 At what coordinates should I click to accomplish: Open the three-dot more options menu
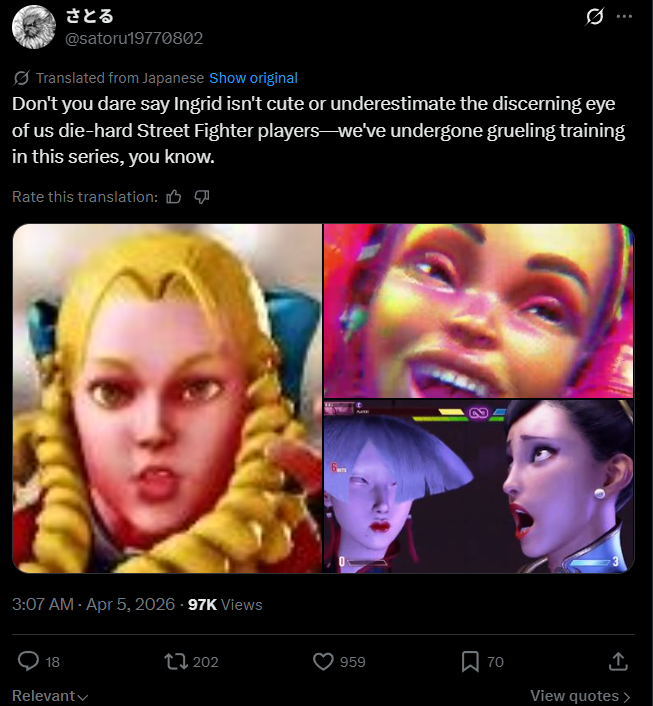[x=624, y=17]
